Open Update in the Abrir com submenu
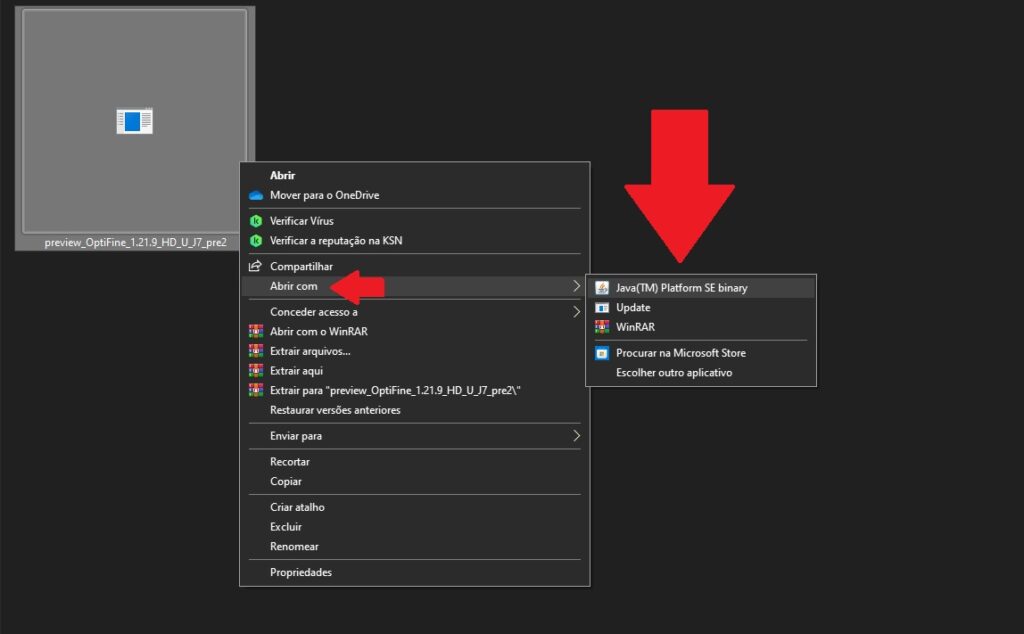Screen dimensions: 1024x634 click(633, 308)
